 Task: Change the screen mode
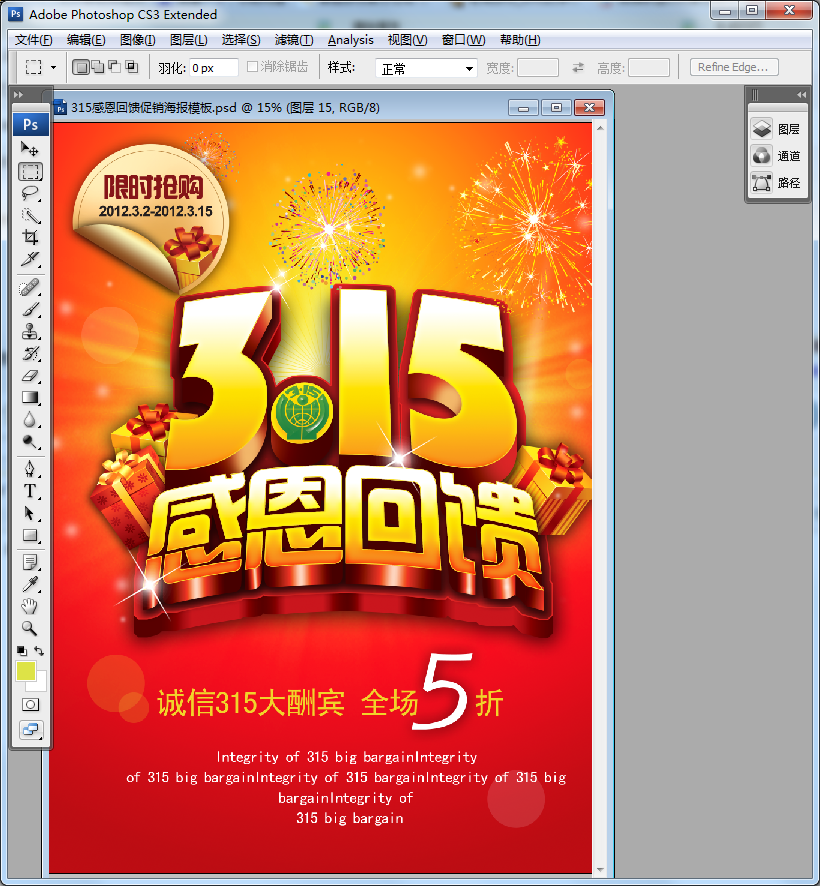[x=31, y=729]
